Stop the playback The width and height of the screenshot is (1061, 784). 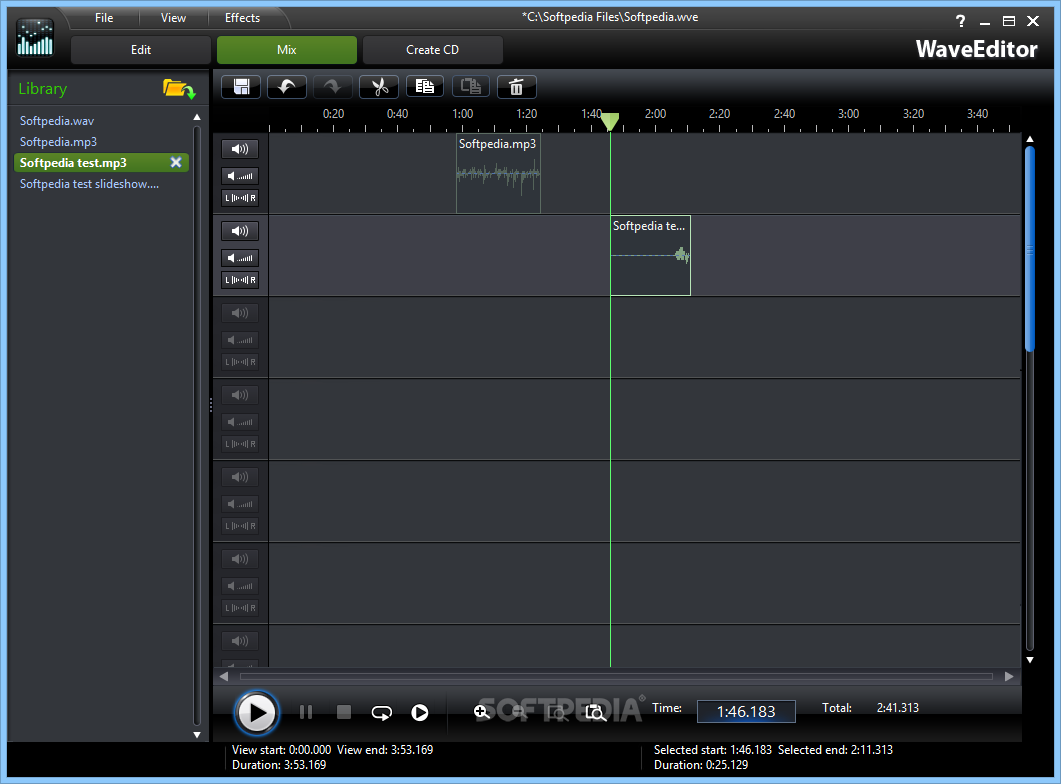coord(344,712)
